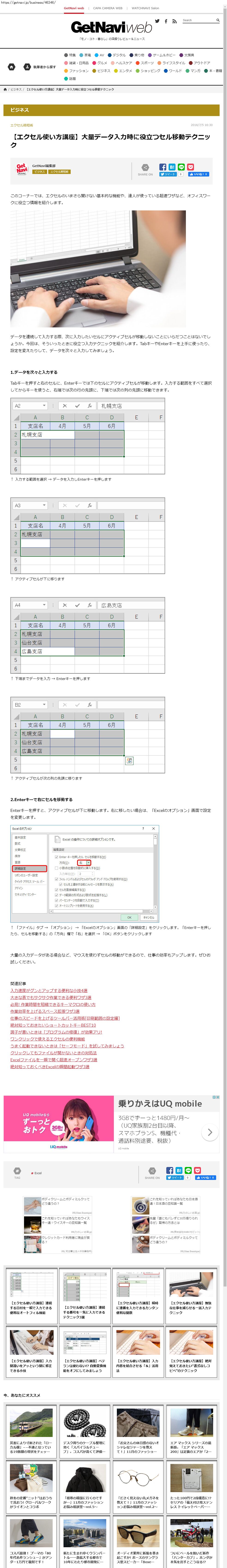Click the magnifier icon in the search box
The width and height of the screenshot is (227, 1568).
tap(217, 20)
